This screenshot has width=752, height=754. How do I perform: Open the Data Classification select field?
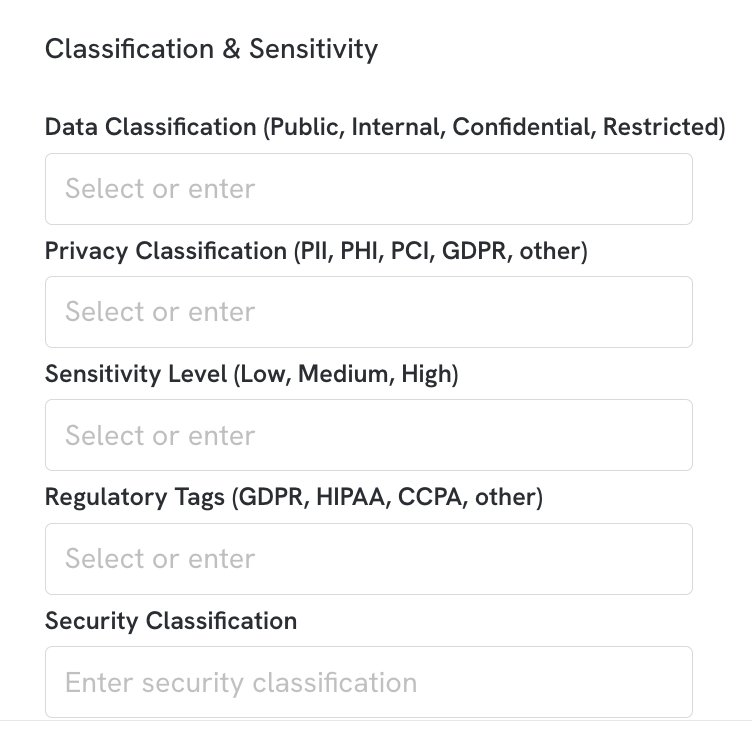pyautogui.click(x=369, y=189)
